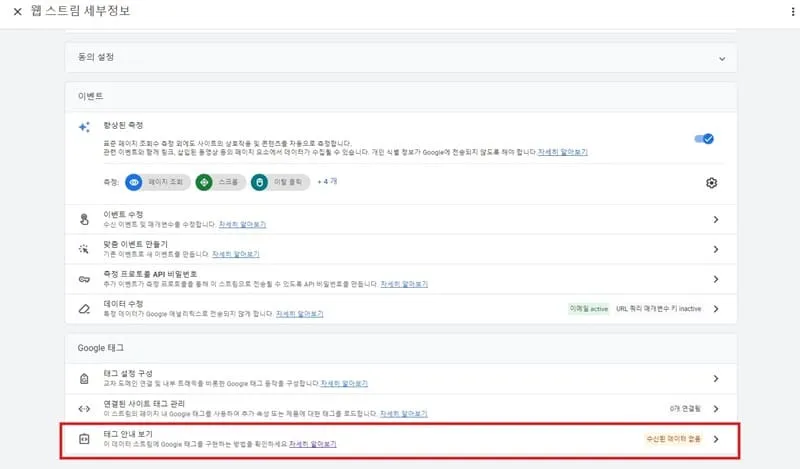Open 자세히 알아보기 link under 데이터 수정

[x=299, y=314]
